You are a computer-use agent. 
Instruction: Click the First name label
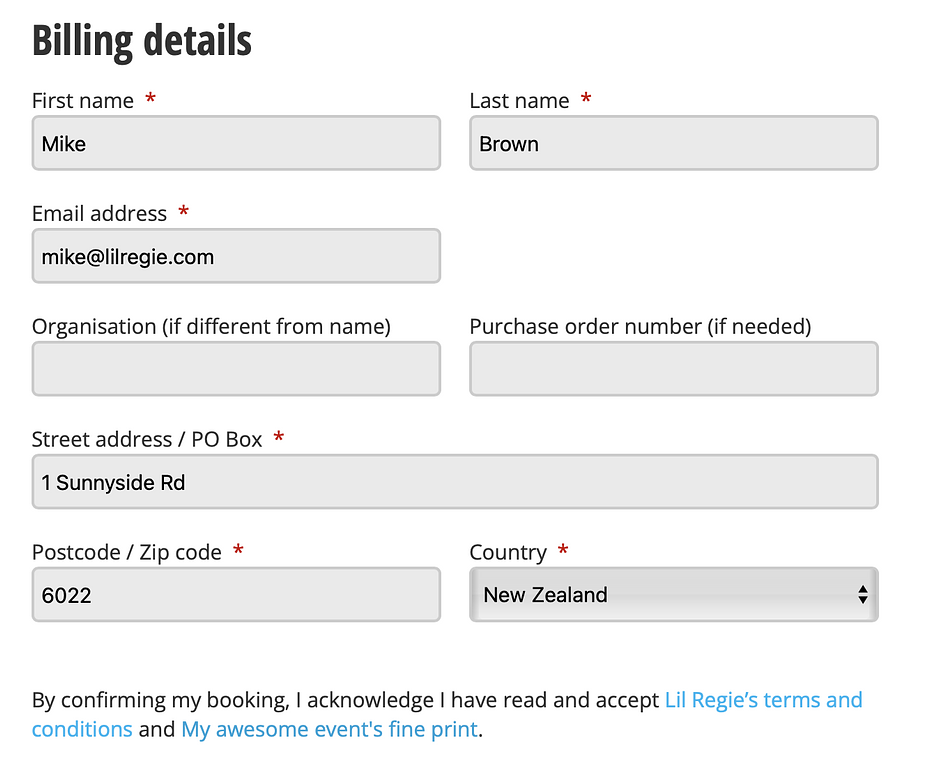[x=82, y=101]
